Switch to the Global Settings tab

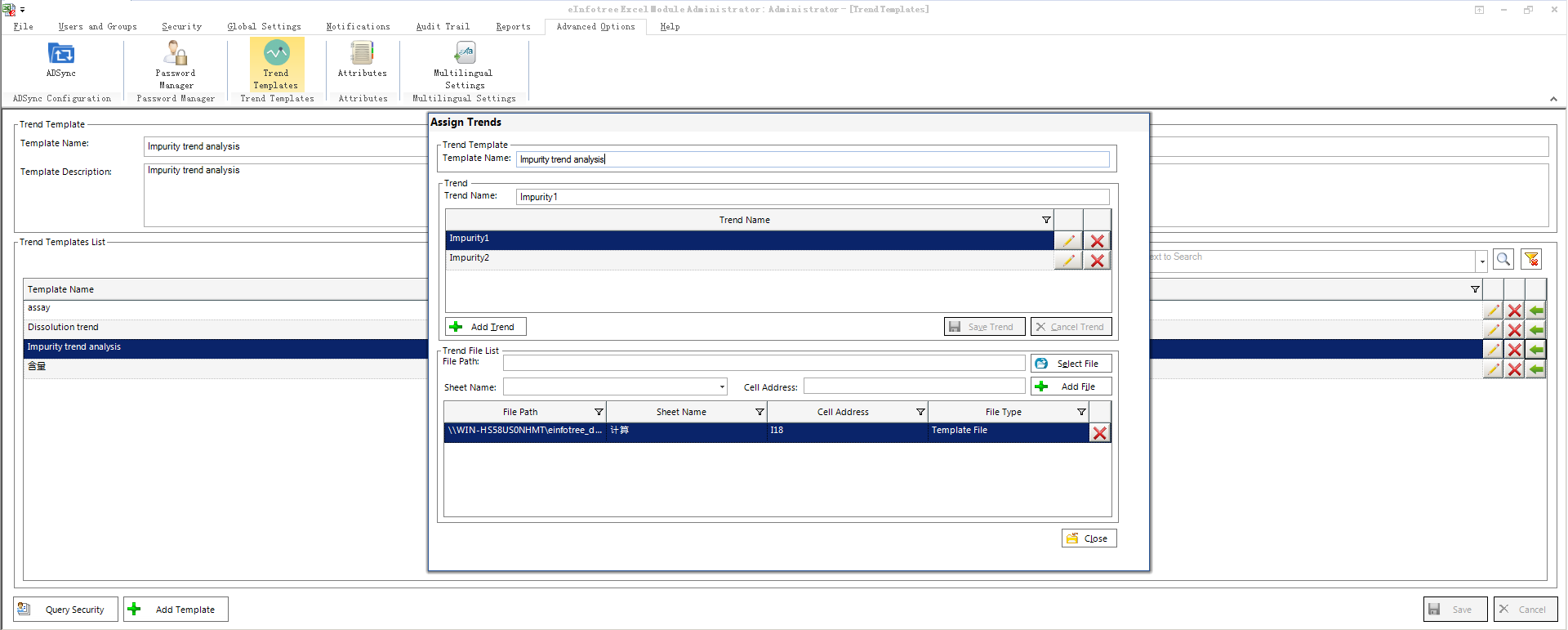click(x=264, y=26)
